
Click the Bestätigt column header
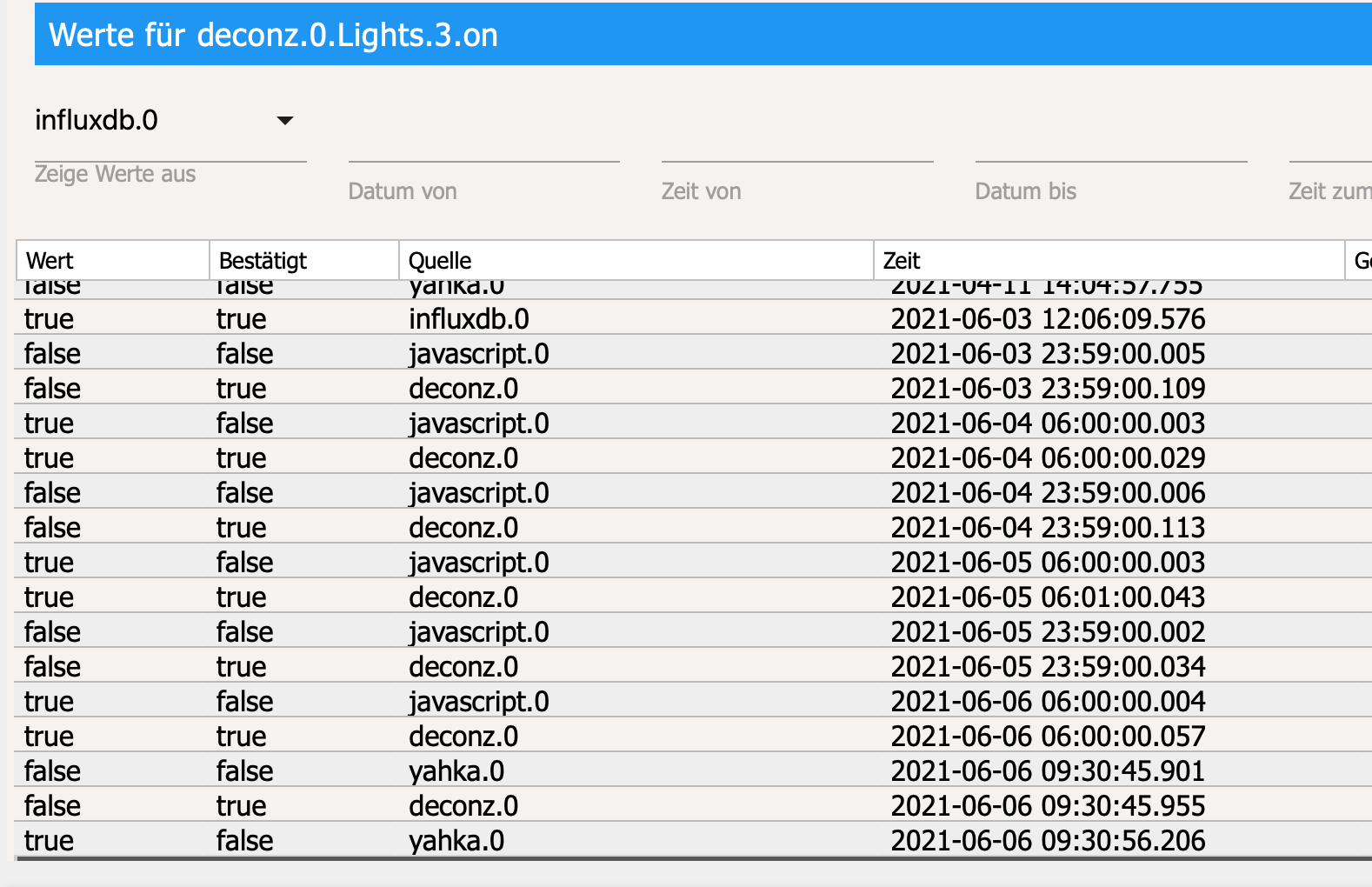point(303,260)
